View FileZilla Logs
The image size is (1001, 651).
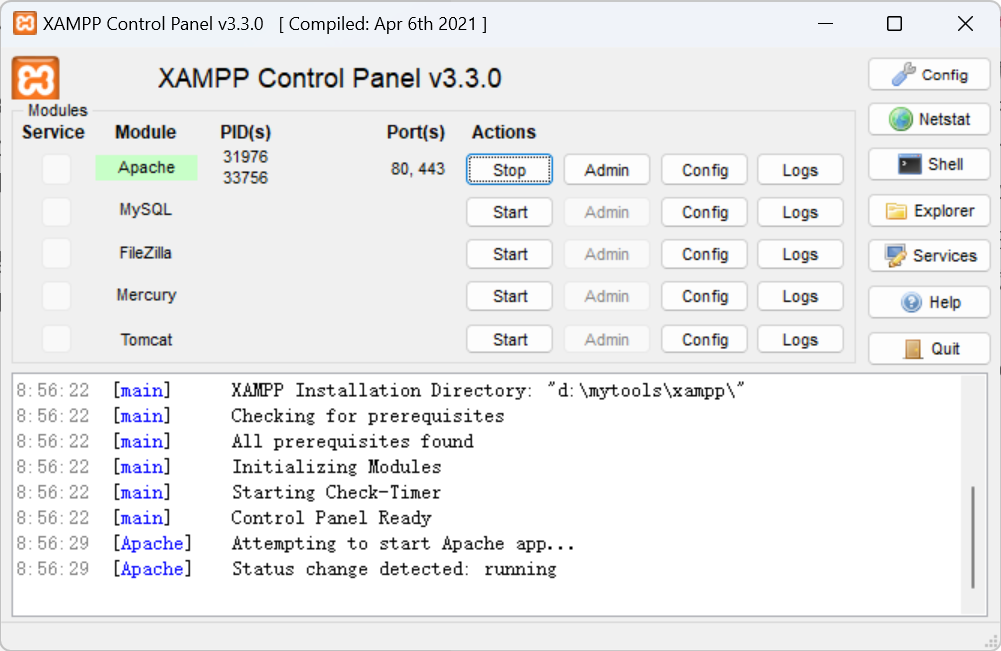click(x=800, y=254)
